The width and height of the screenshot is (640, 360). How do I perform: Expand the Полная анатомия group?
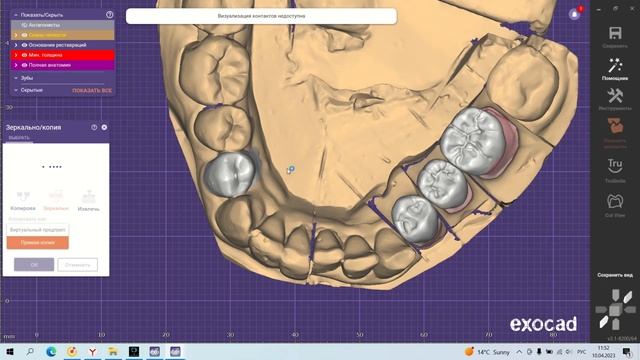[16, 65]
